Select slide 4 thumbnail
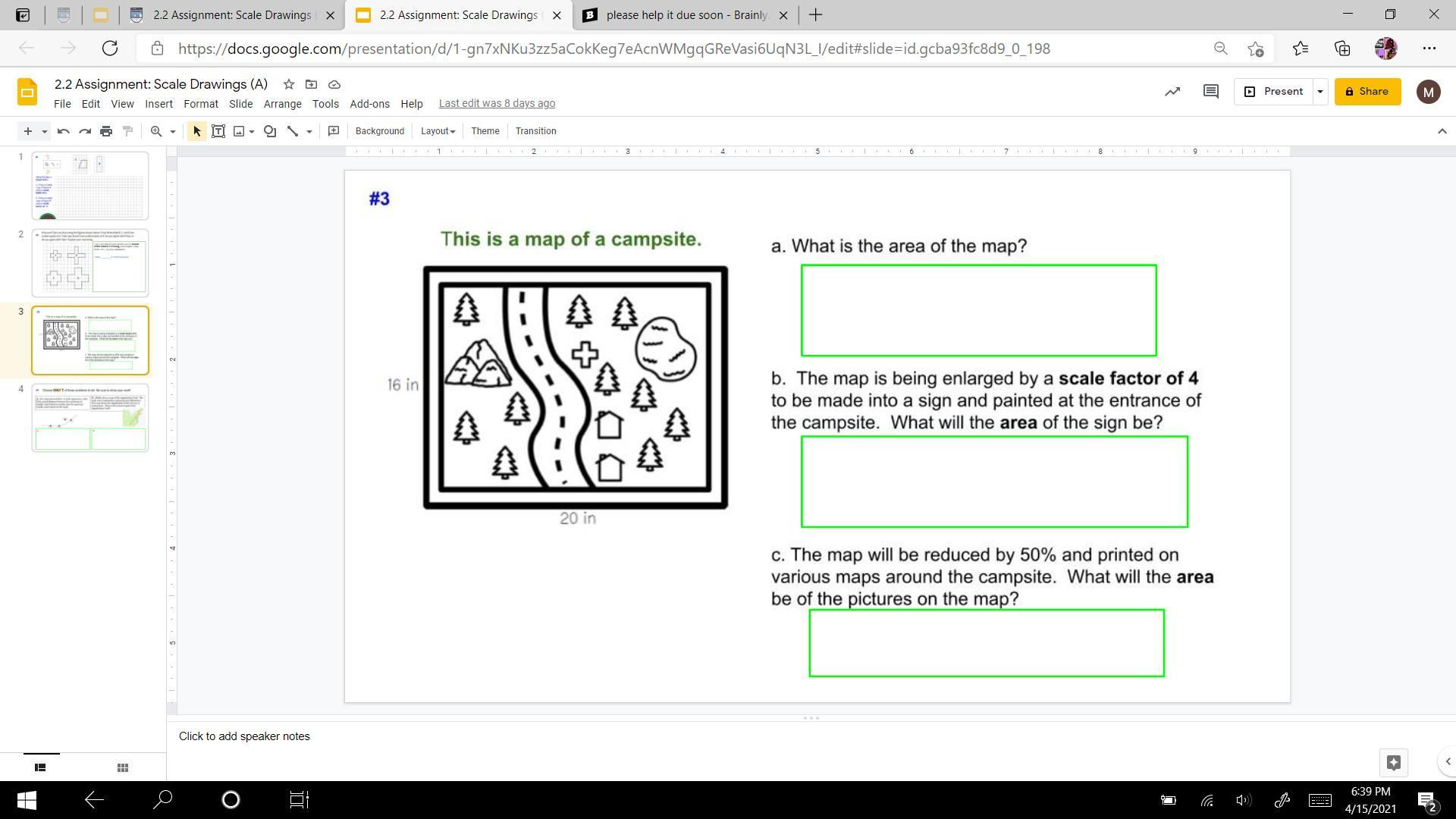The width and height of the screenshot is (1456, 819). (x=90, y=417)
